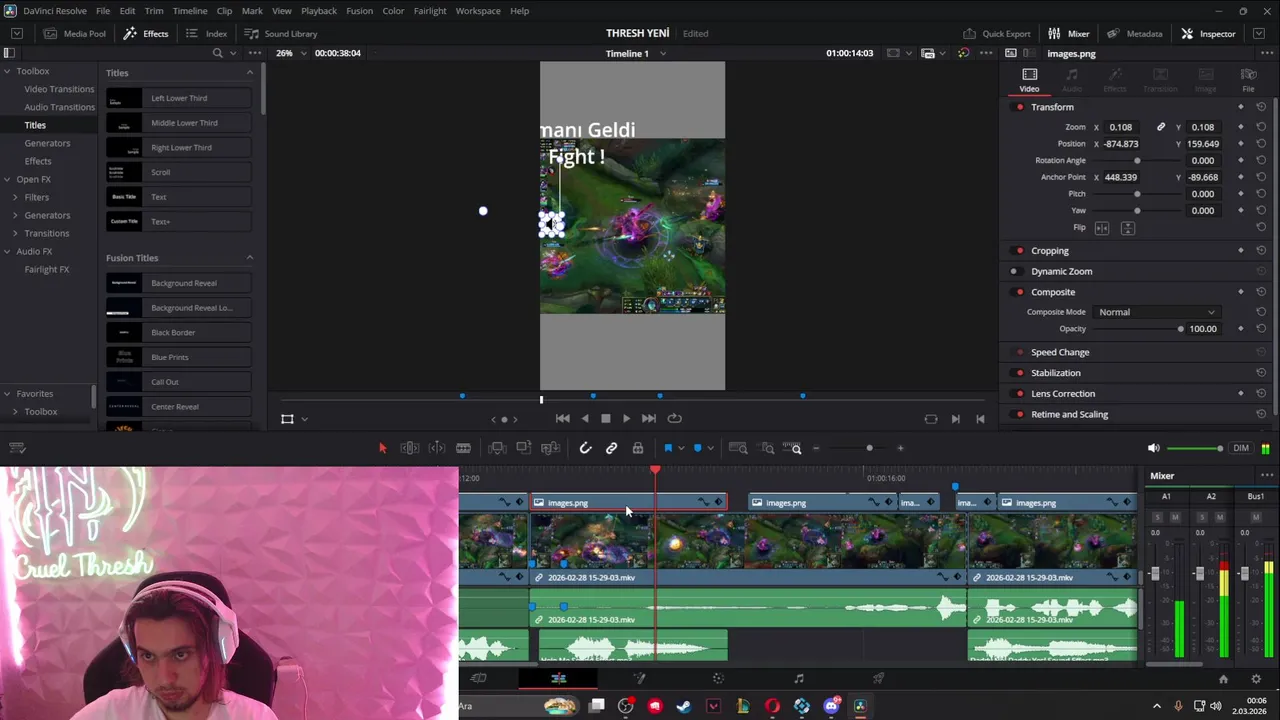Go to the Edit page
Image resolution: width=1280 pixels, height=720 pixels.
558,679
